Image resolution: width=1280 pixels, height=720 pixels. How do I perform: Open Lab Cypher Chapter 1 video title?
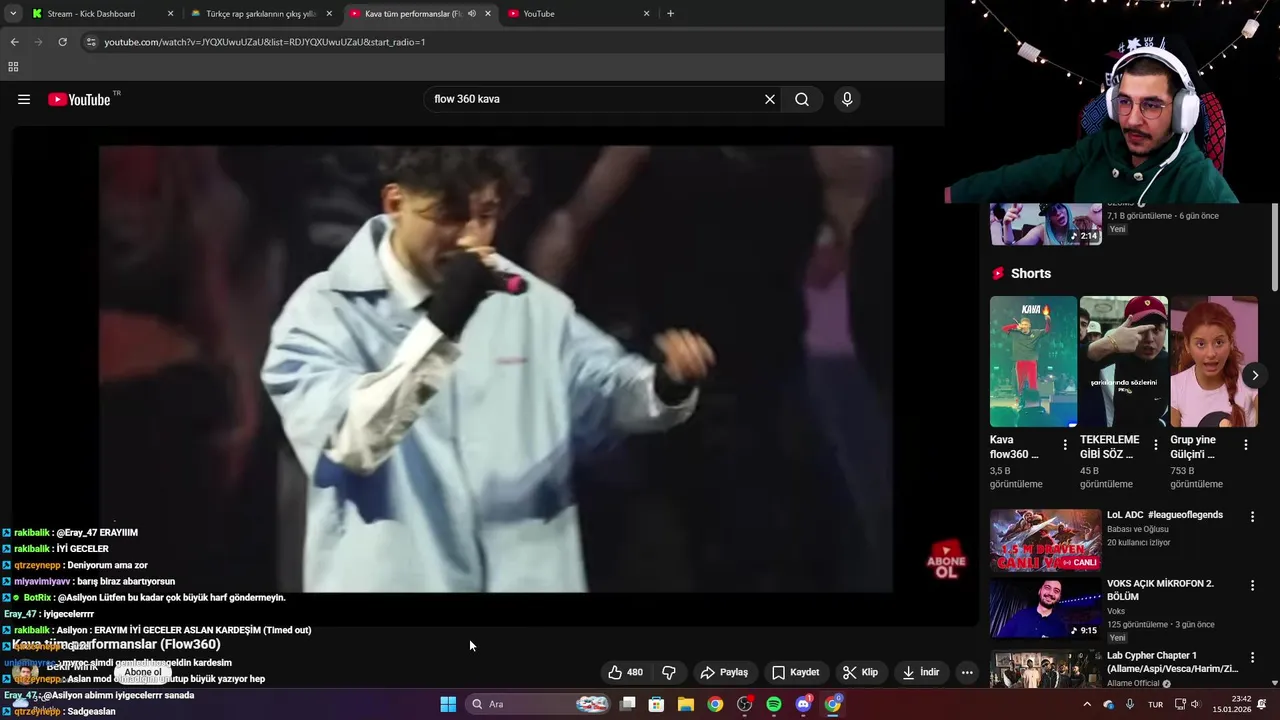pos(1172,662)
